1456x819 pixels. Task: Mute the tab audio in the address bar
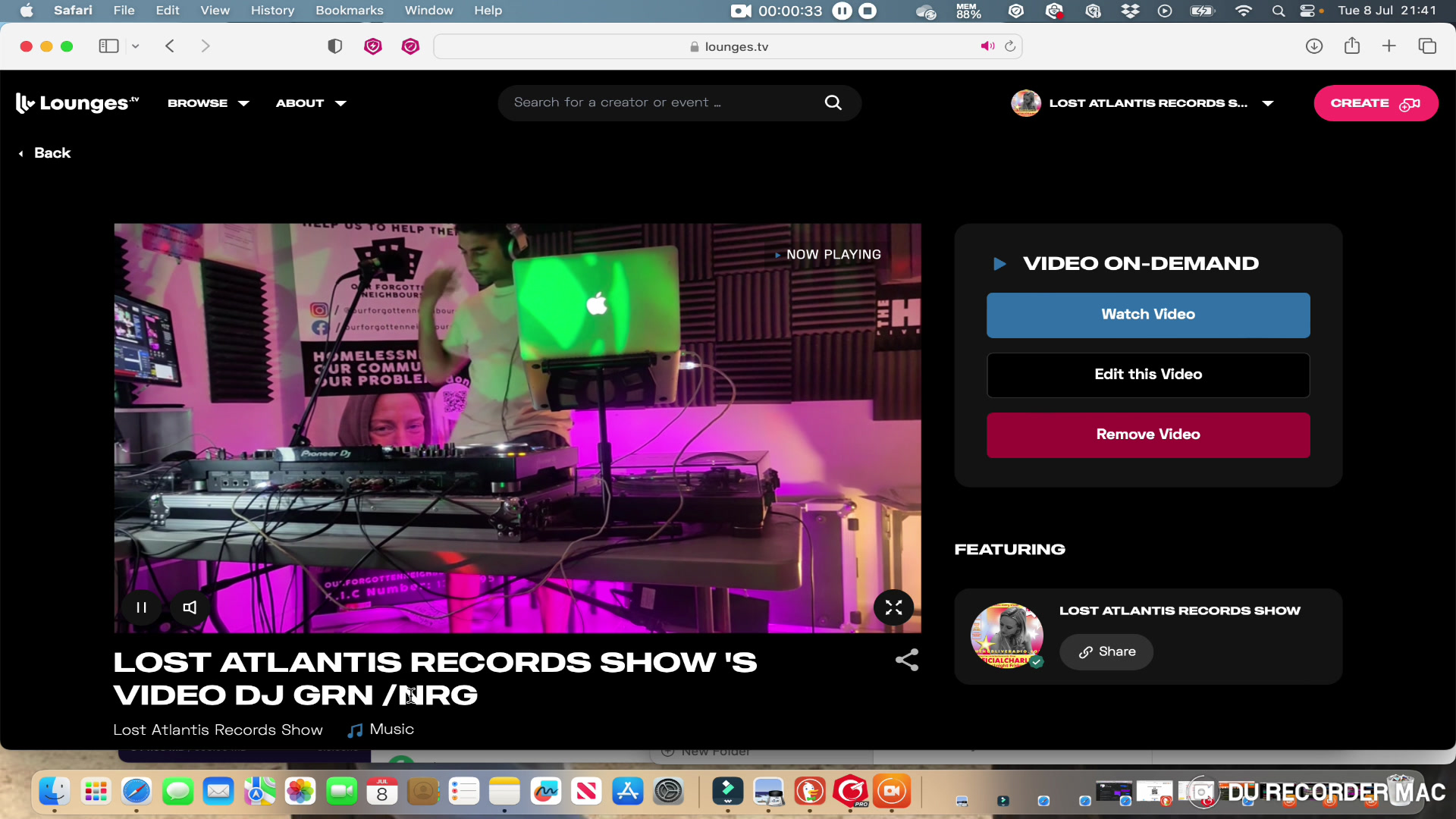[x=987, y=46]
